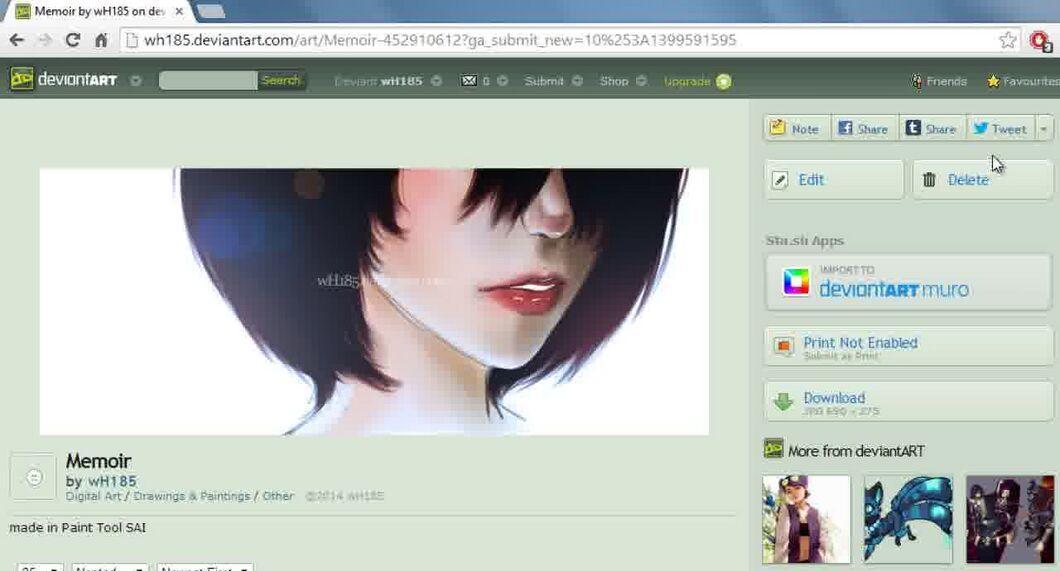
Task: Click the Edit button
Action: (834, 180)
